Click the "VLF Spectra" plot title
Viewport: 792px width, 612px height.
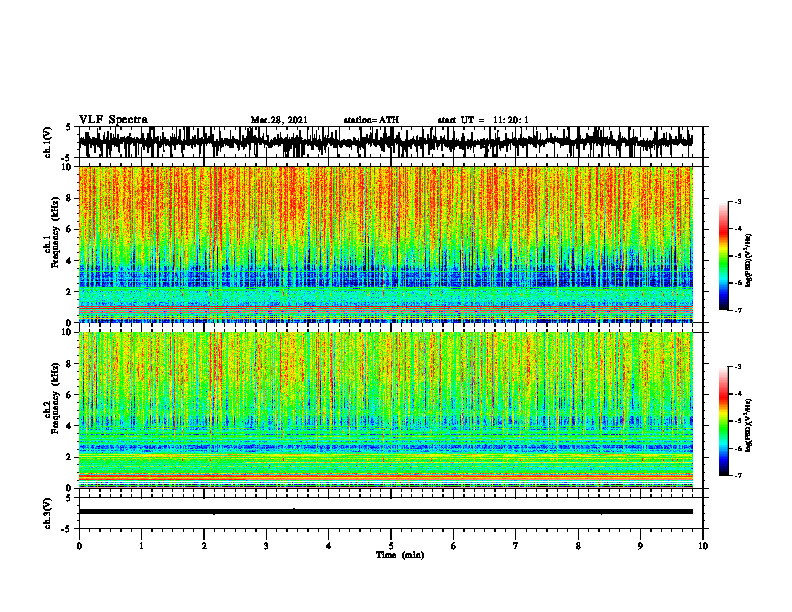pyautogui.click(x=113, y=120)
